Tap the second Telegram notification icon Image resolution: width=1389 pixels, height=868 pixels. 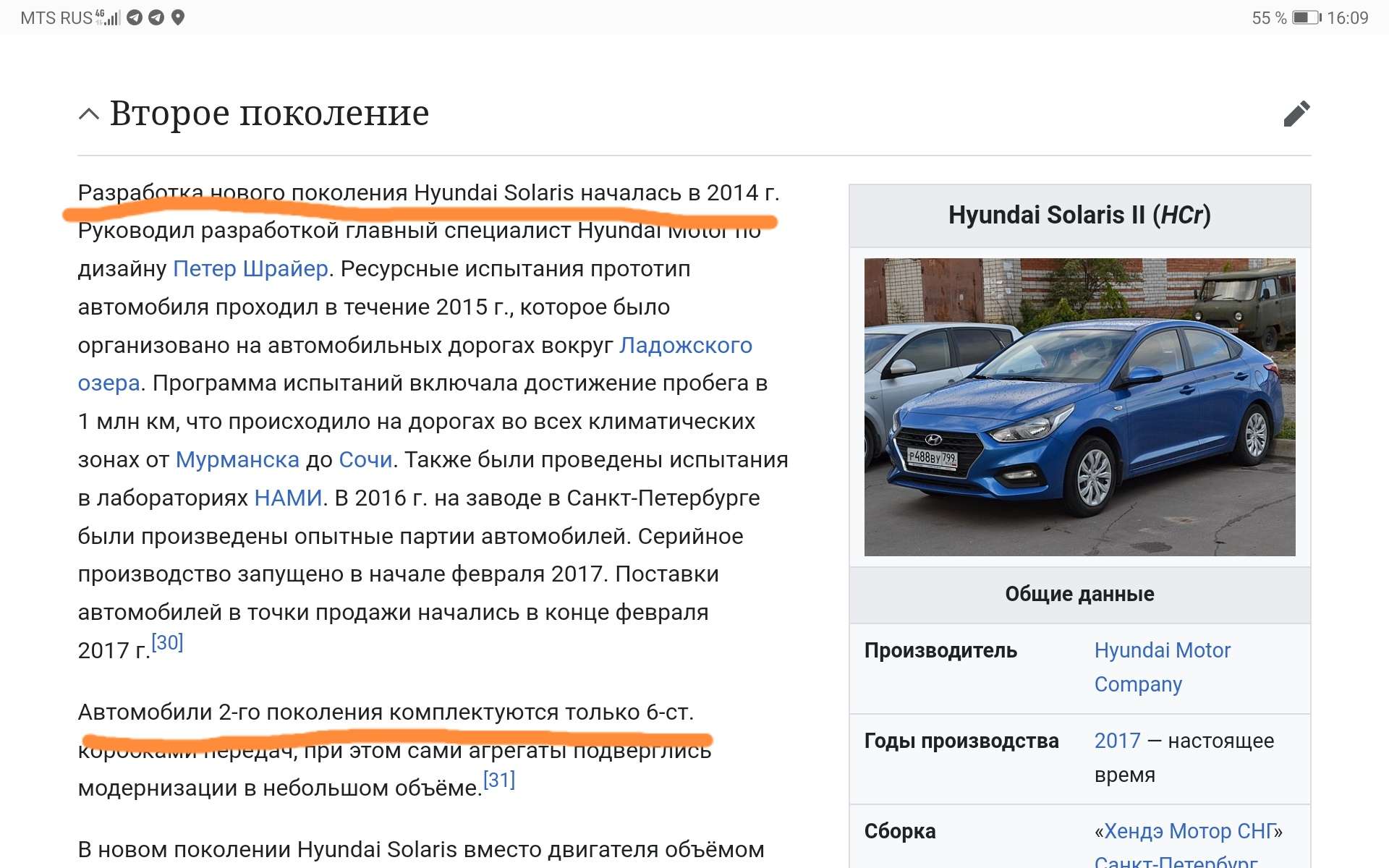[156, 17]
